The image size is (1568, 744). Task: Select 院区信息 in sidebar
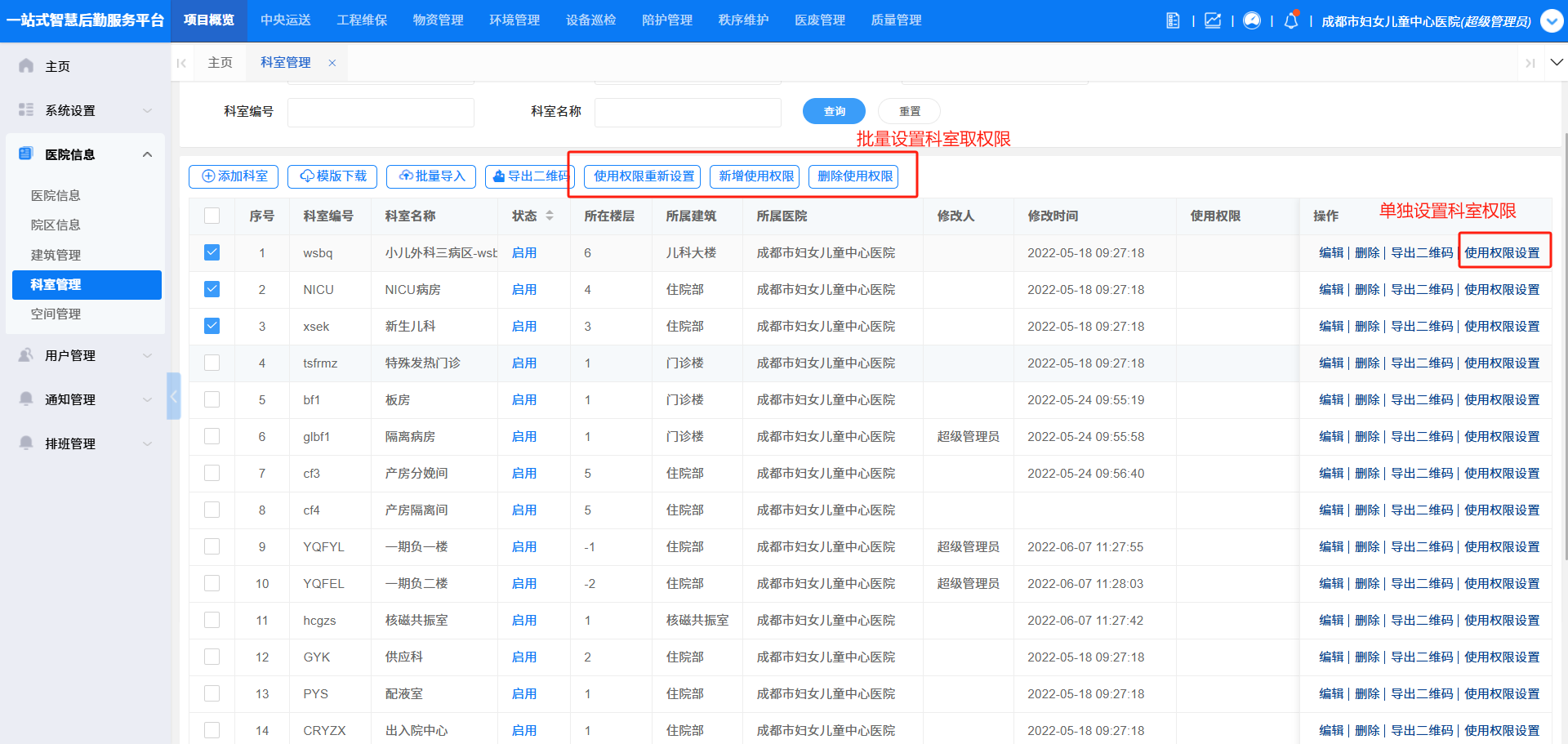(56, 225)
